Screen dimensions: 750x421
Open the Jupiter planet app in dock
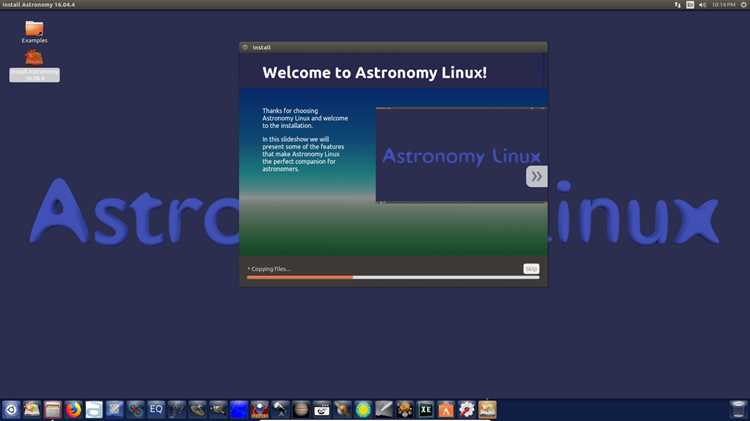click(301, 410)
